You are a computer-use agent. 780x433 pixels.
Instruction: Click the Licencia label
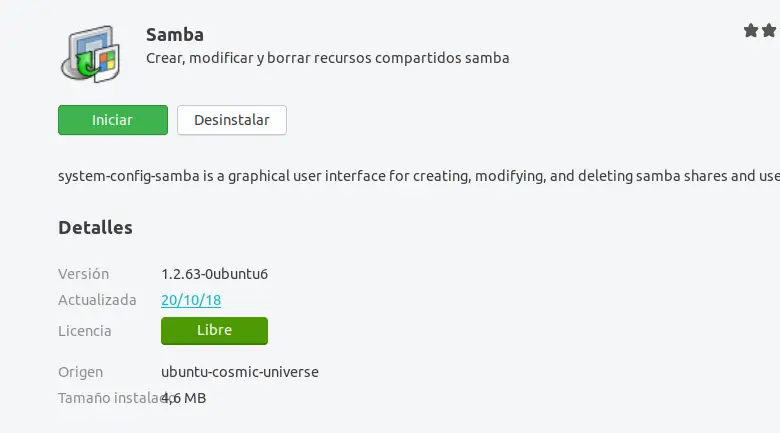85,331
